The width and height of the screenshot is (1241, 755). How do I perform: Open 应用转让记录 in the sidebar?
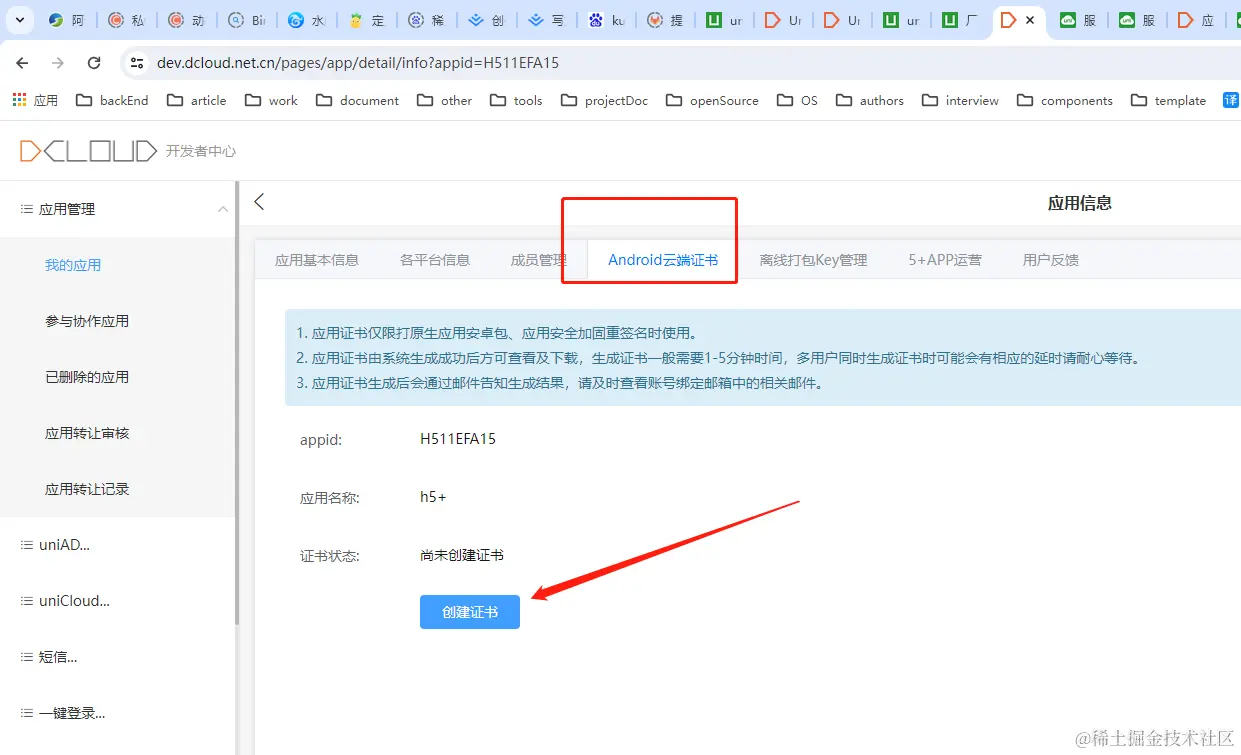[87, 489]
